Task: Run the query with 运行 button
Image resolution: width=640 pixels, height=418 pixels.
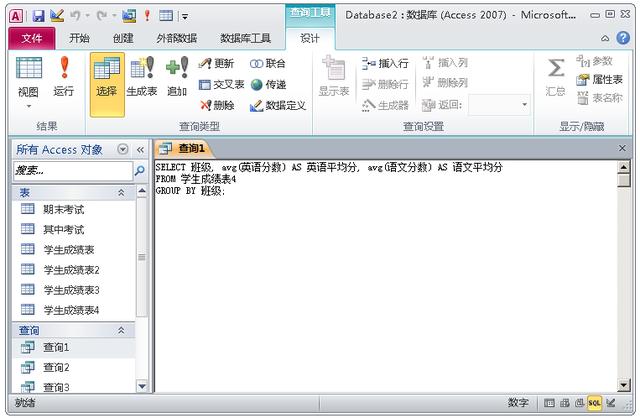Action: [x=64, y=77]
